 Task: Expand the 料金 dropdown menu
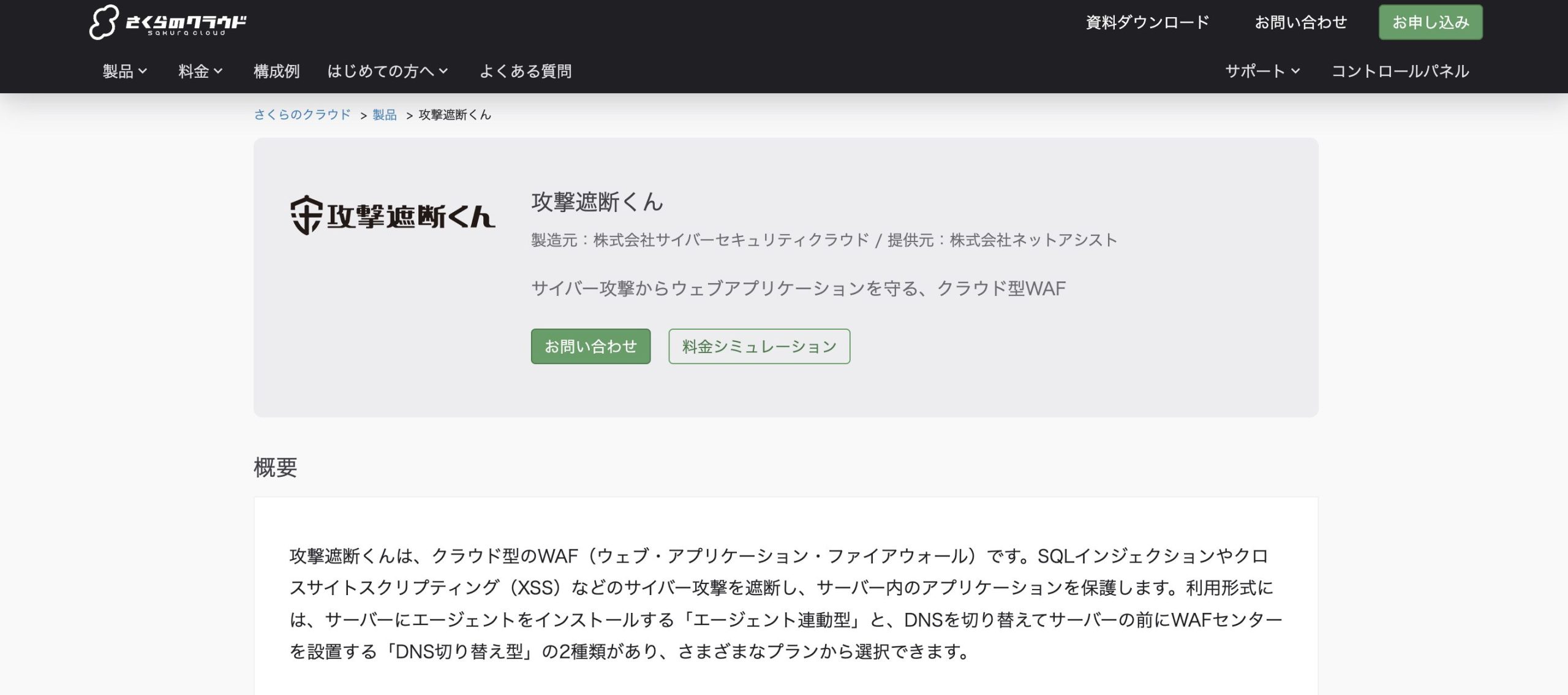[200, 71]
